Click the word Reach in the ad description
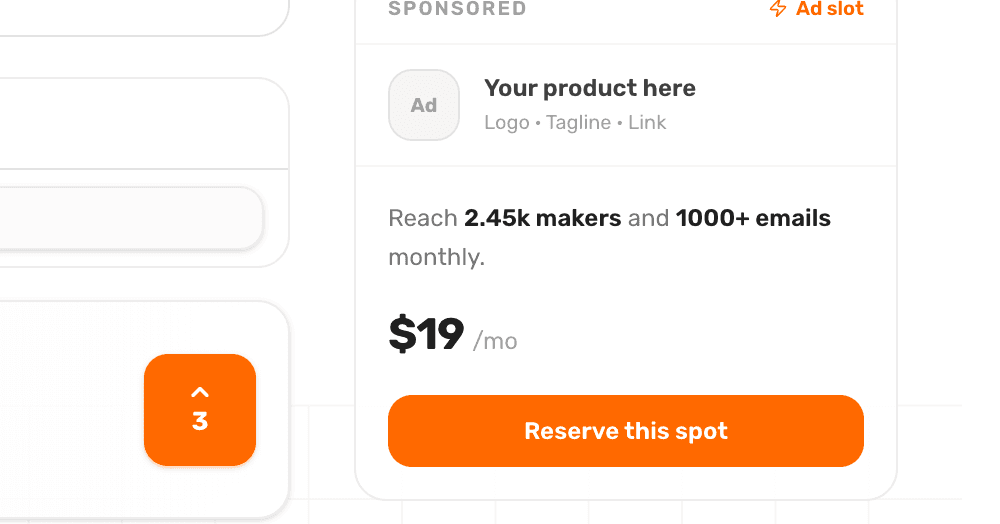 422,218
